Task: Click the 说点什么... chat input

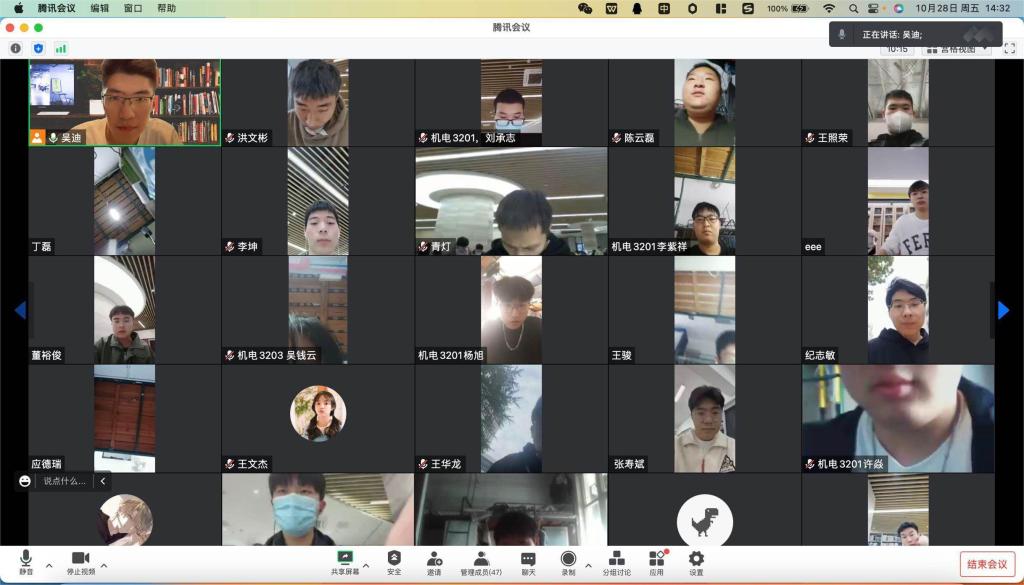Action: 64,481
